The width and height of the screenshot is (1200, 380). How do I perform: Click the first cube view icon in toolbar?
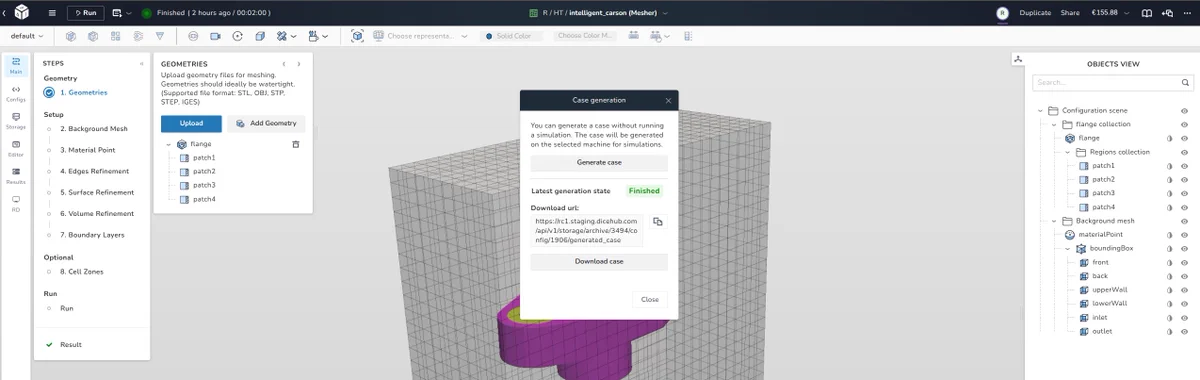click(71, 36)
